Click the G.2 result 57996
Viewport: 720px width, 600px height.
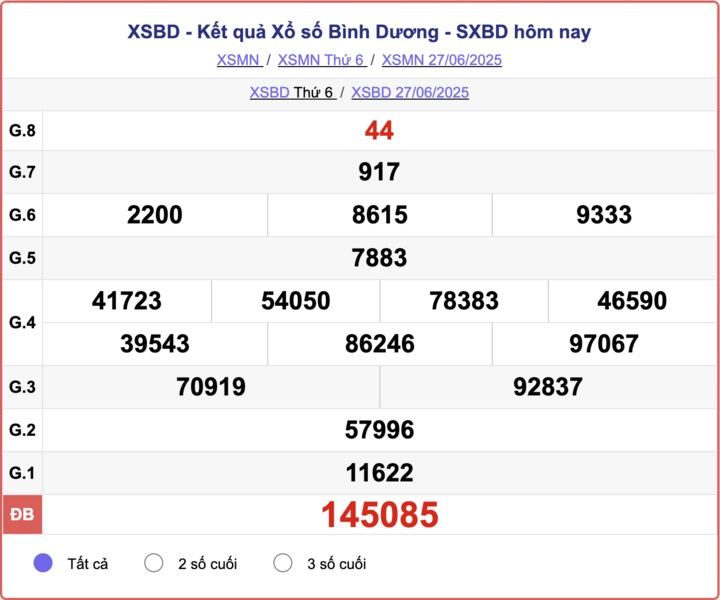(x=379, y=430)
